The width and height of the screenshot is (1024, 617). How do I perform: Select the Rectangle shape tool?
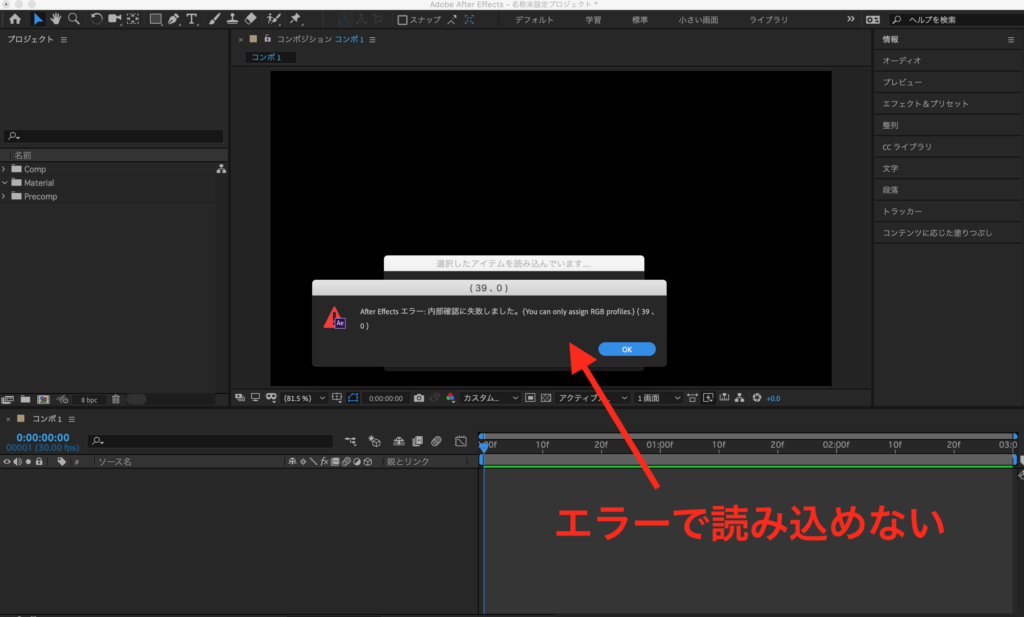[155, 19]
